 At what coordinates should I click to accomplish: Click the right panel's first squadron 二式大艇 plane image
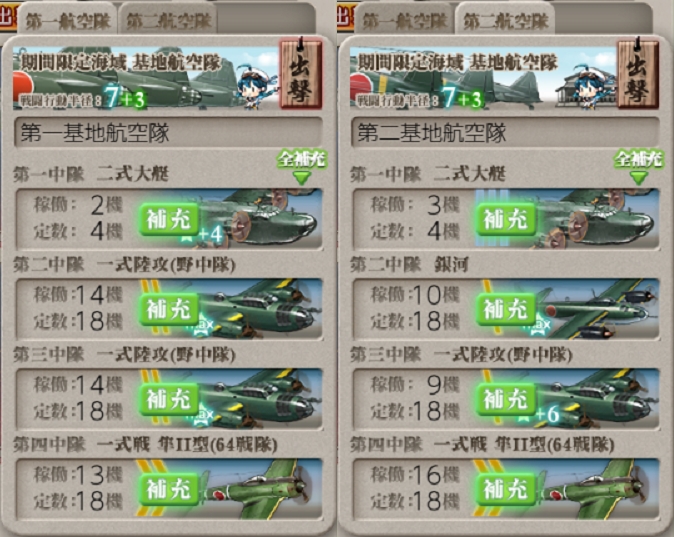click(x=597, y=219)
